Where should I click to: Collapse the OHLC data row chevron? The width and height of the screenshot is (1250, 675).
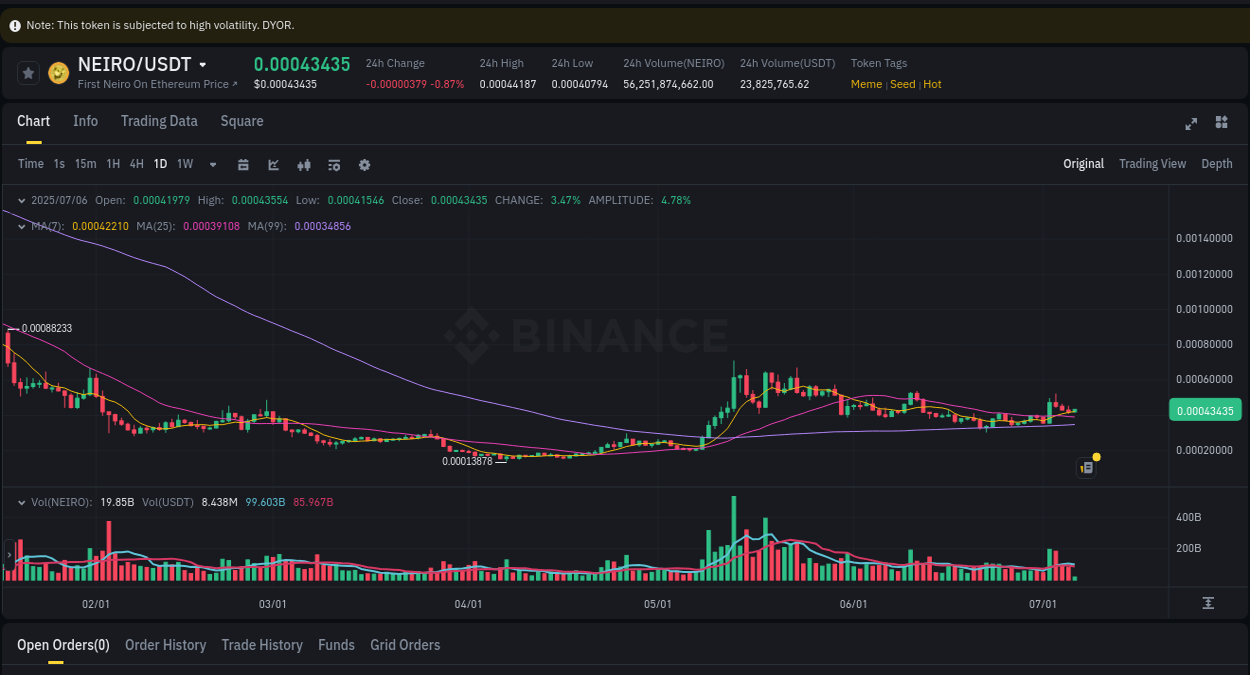20,200
